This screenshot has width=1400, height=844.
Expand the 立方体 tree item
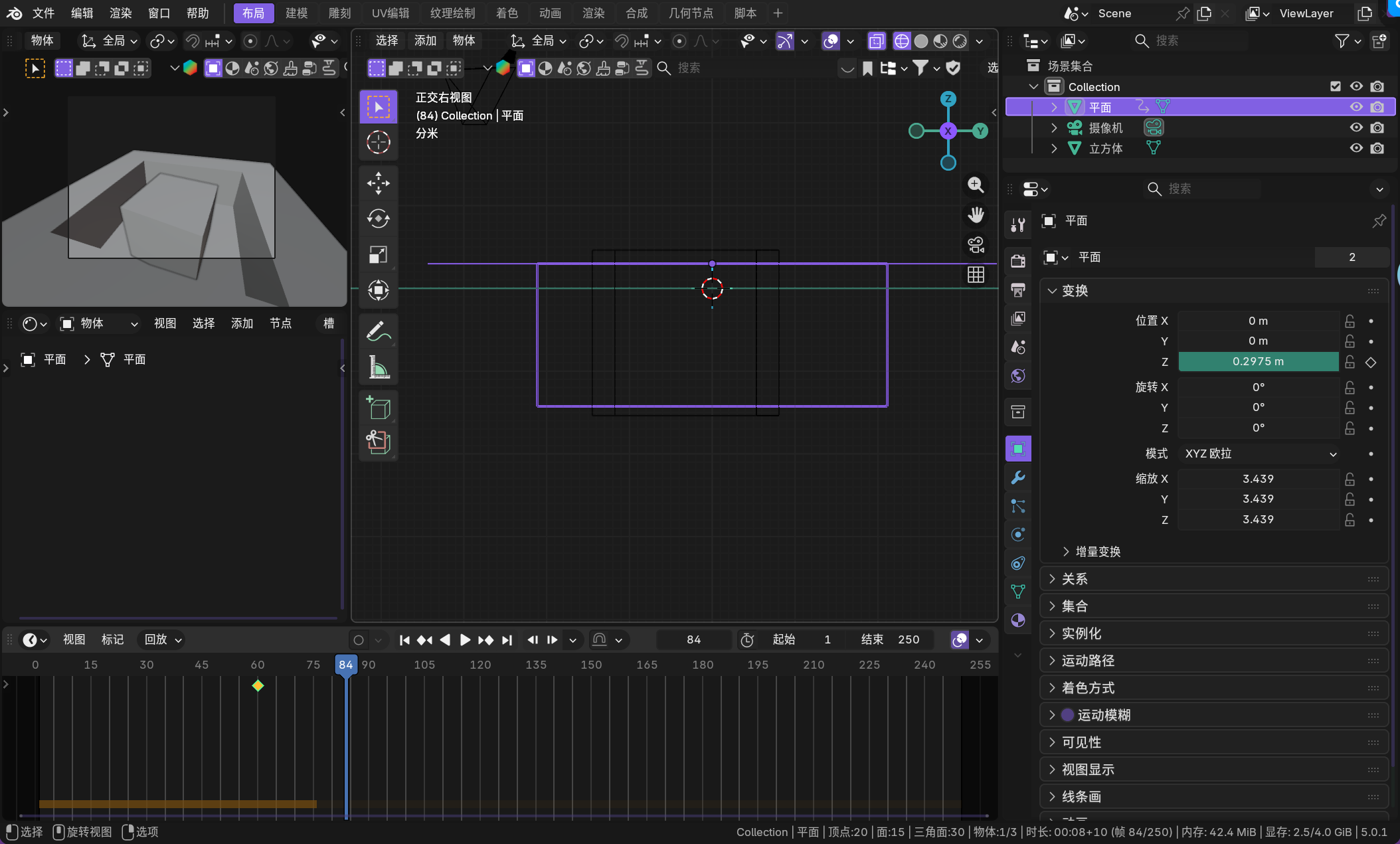point(1054,148)
